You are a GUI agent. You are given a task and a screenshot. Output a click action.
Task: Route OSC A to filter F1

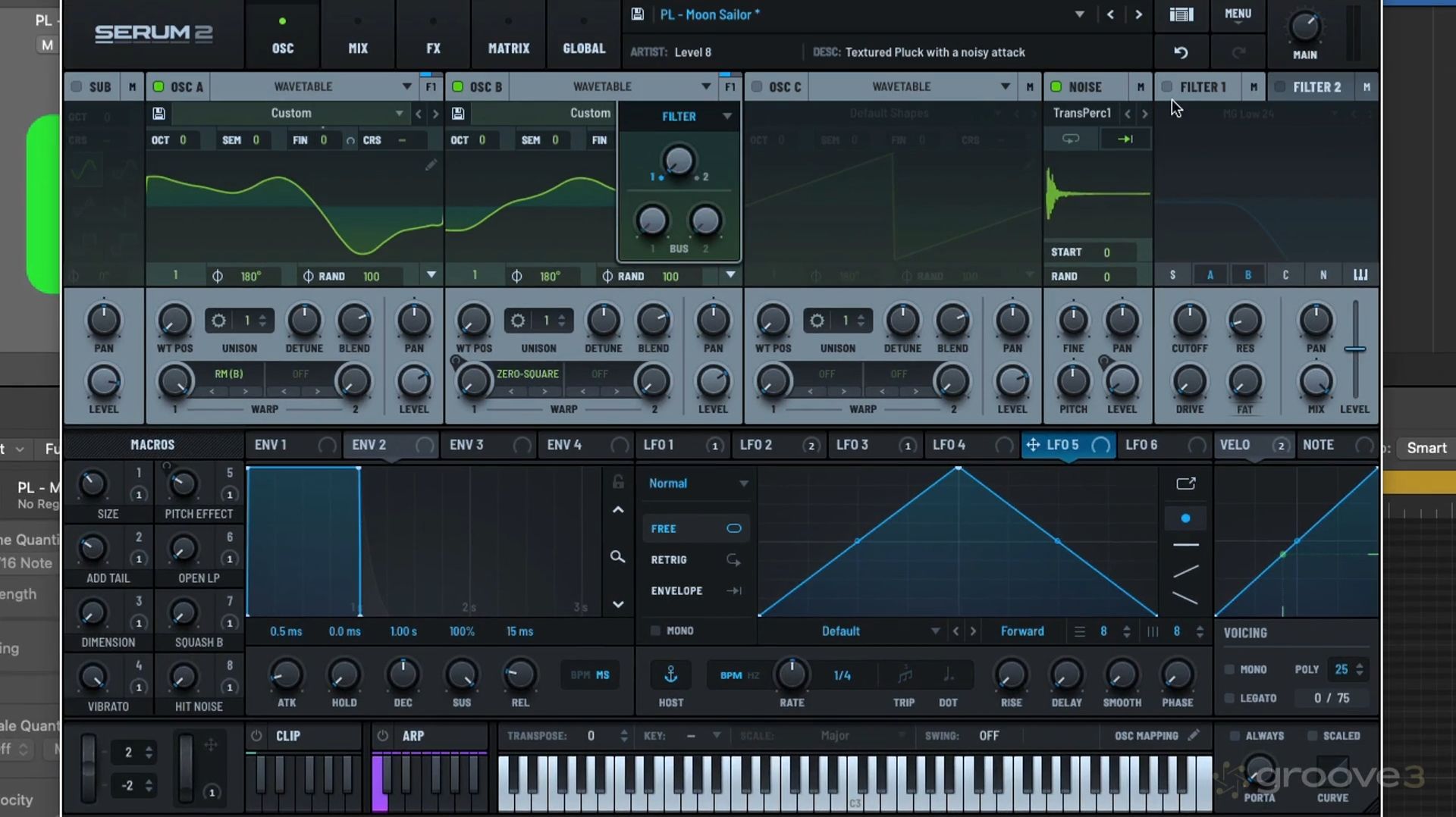coord(431,87)
